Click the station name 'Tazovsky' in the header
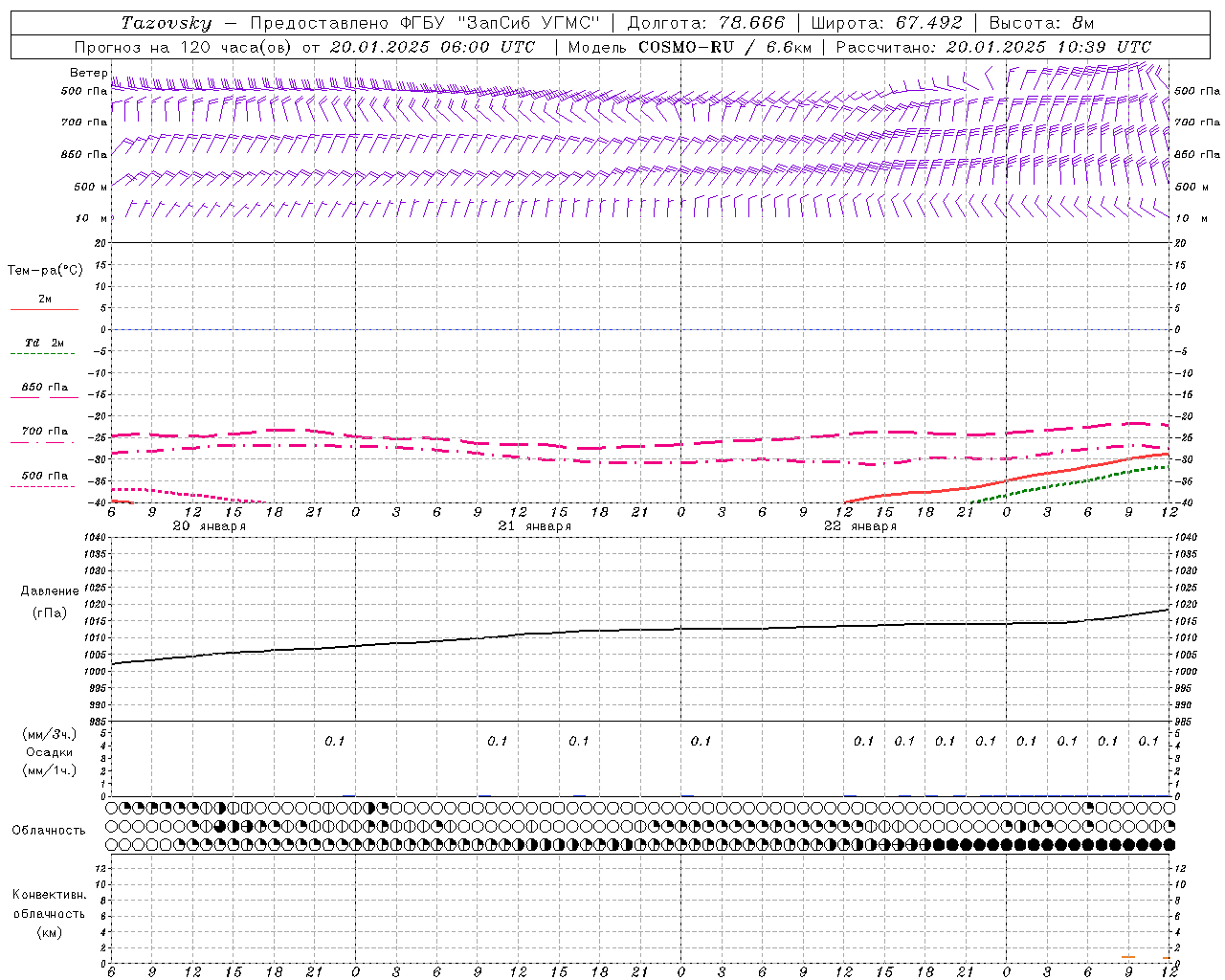This screenshot has width=1225, height=980. [x=167, y=23]
